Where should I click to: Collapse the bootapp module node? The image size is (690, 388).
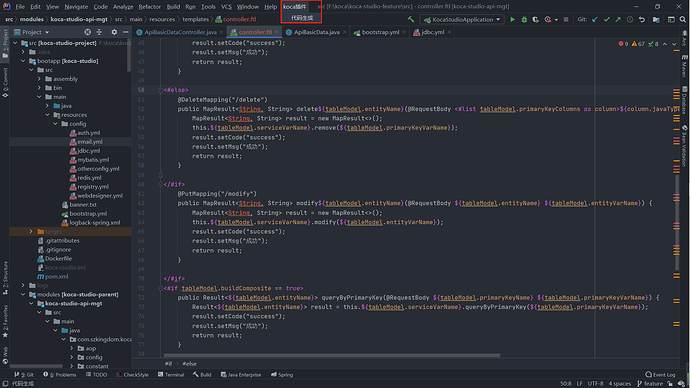[x=23, y=61]
